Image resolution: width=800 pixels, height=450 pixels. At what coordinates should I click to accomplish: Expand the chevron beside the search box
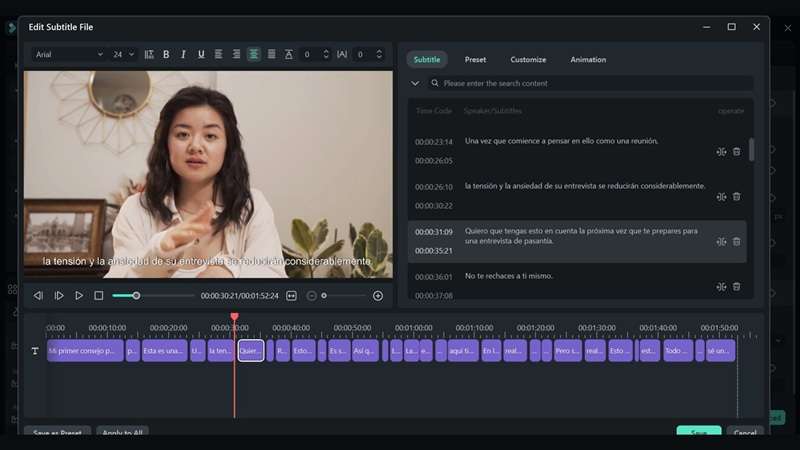[415, 83]
